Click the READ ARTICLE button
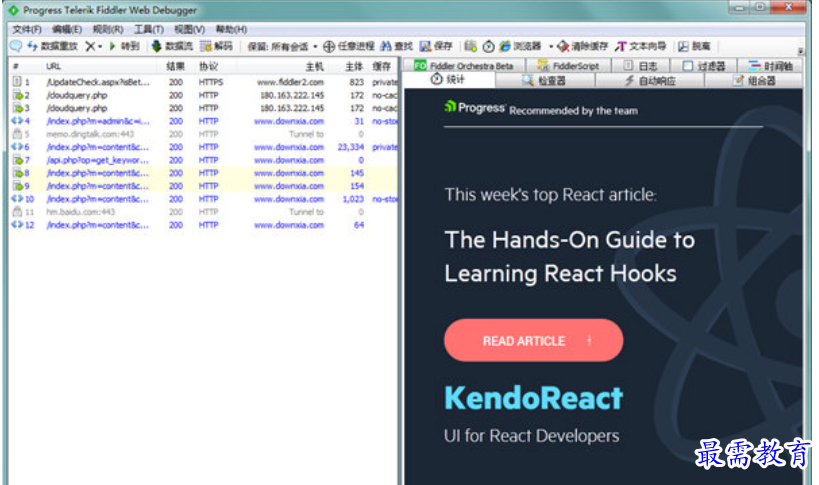The height and width of the screenshot is (485, 819). click(x=533, y=340)
